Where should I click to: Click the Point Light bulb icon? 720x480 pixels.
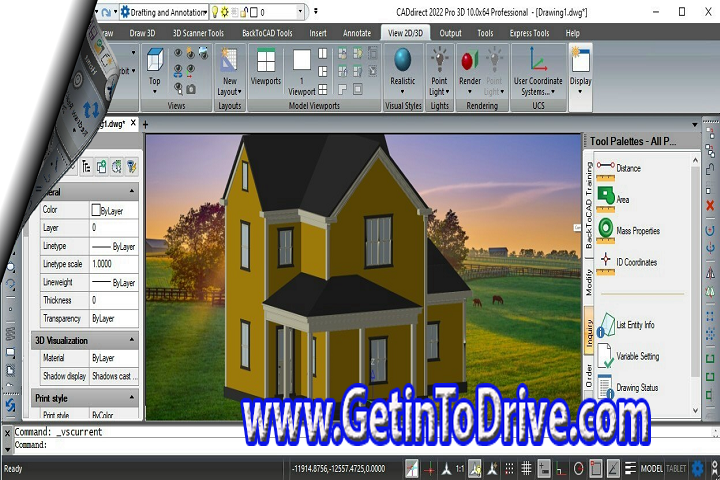439,59
